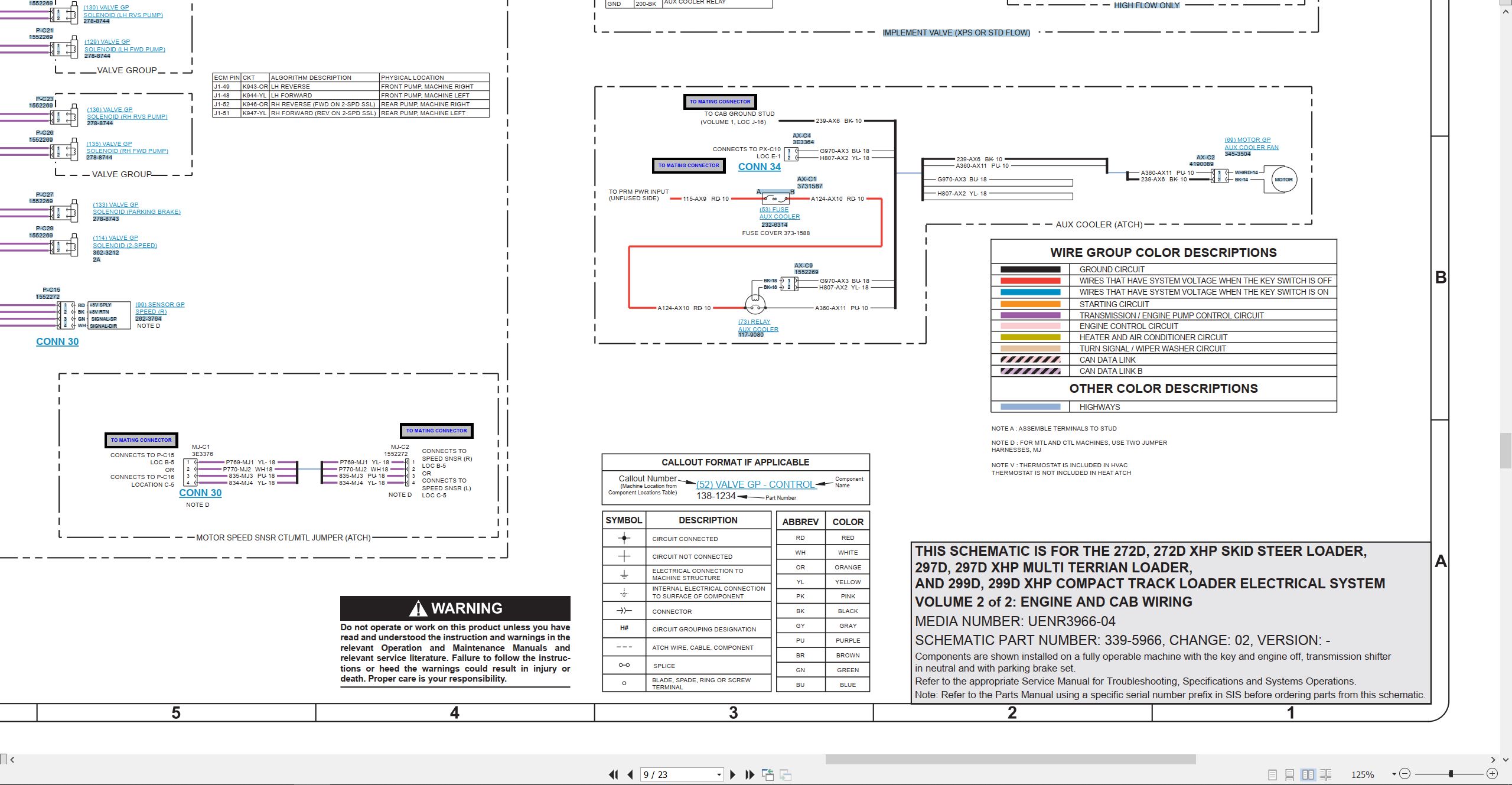Click the purple transmission circuit swatch

pyautogui.click(x=1030, y=315)
